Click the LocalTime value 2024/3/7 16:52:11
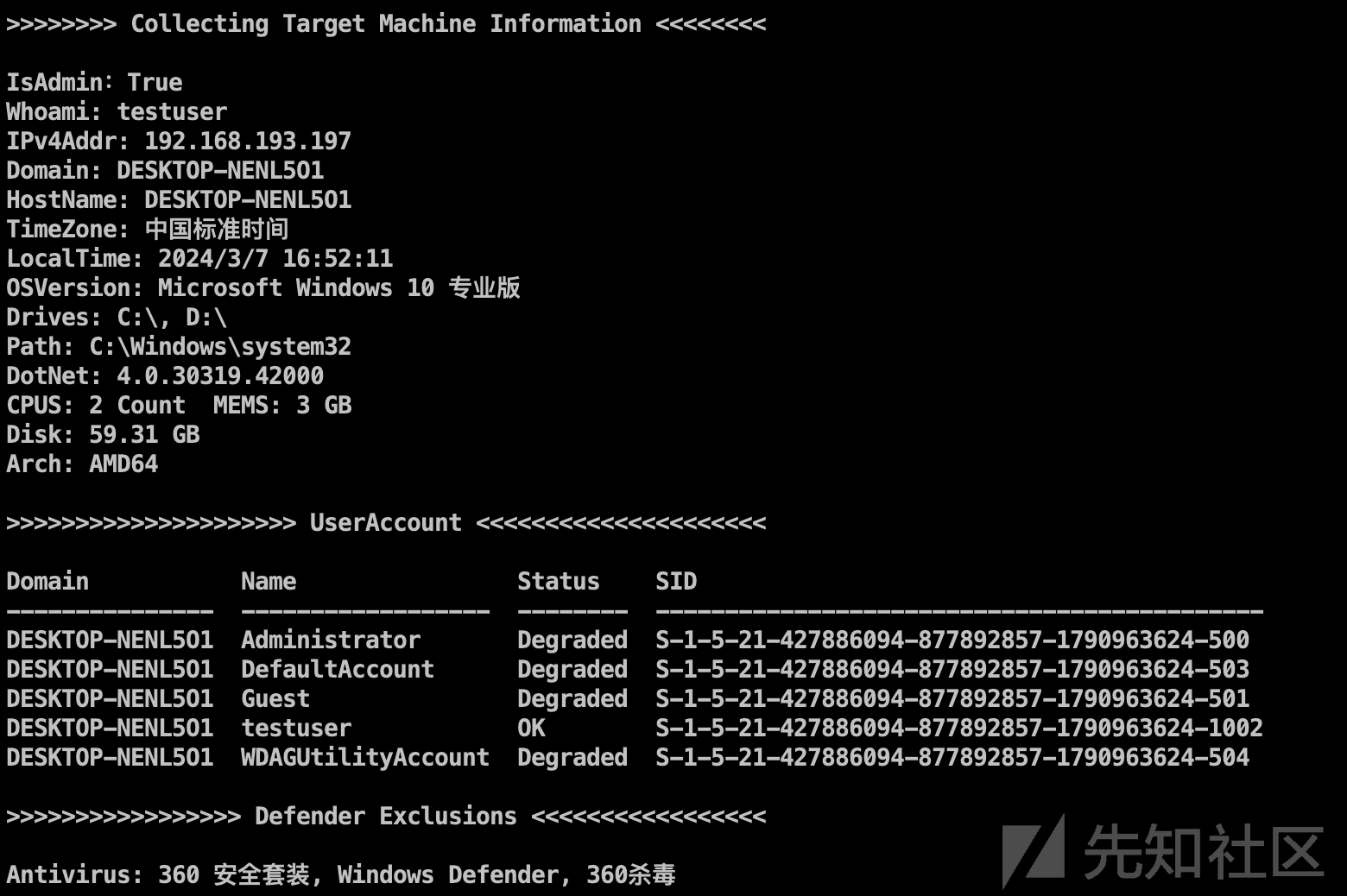The width and height of the screenshot is (1347, 896). pos(275,258)
